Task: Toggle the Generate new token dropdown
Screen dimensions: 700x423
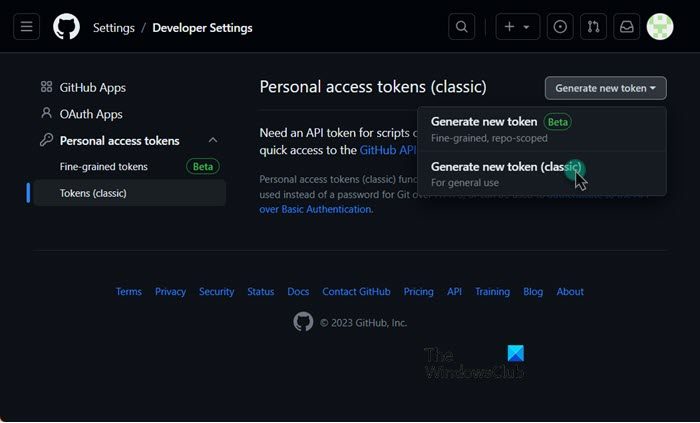Action: click(605, 88)
